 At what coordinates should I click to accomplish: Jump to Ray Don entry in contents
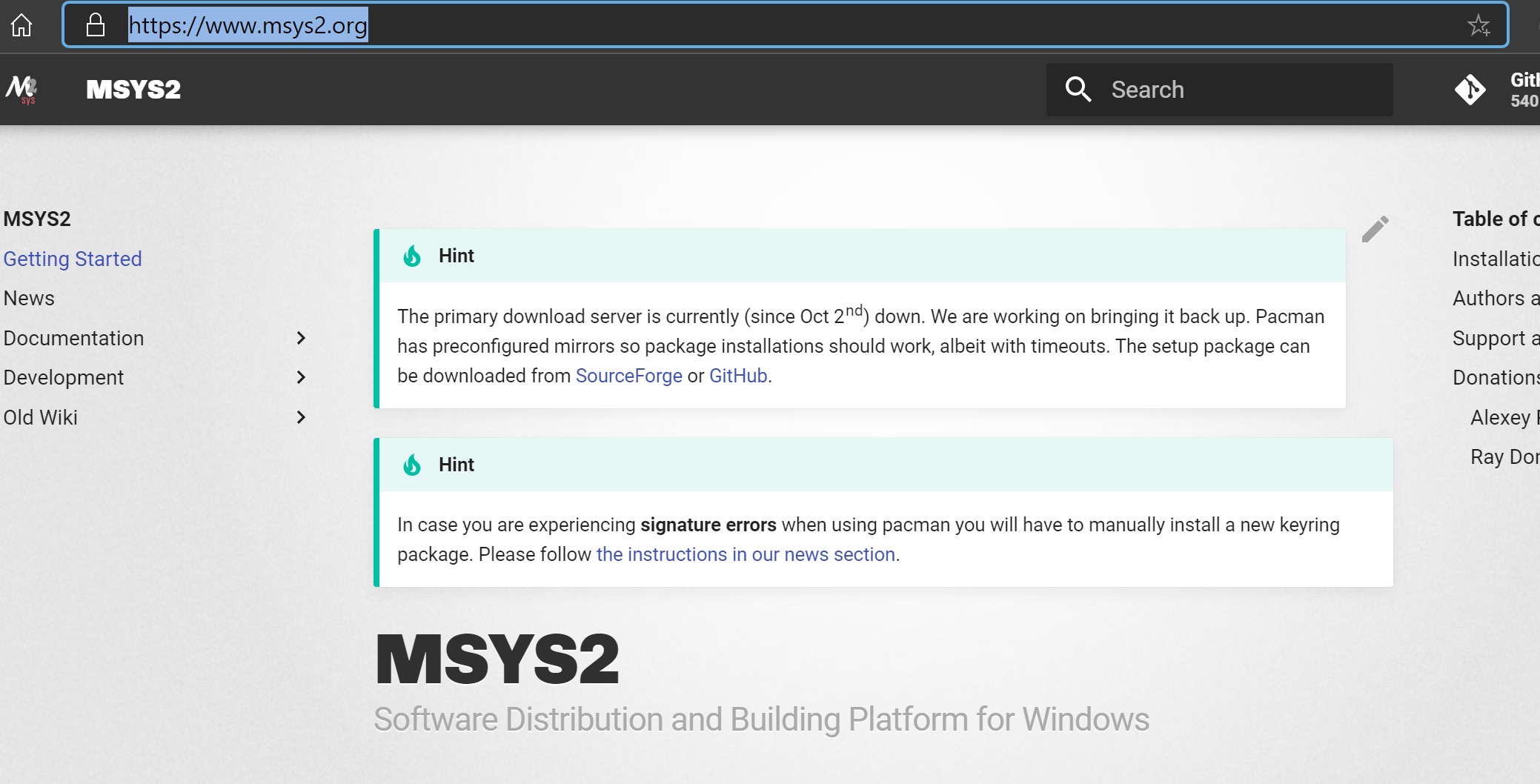pyautogui.click(x=1505, y=456)
